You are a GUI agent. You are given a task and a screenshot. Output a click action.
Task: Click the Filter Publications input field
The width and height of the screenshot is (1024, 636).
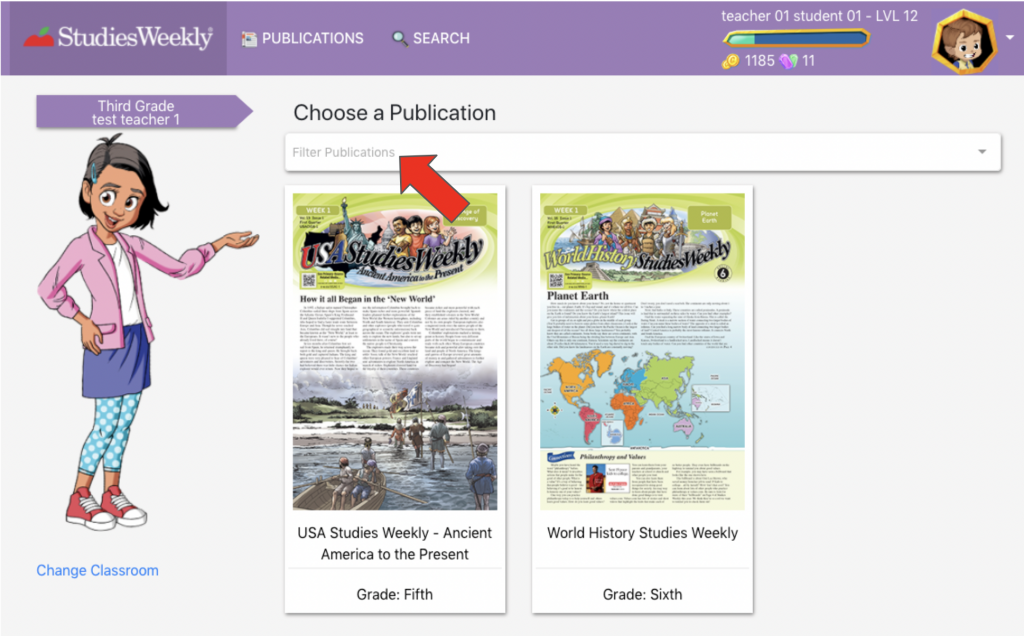click(x=643, y=152)
